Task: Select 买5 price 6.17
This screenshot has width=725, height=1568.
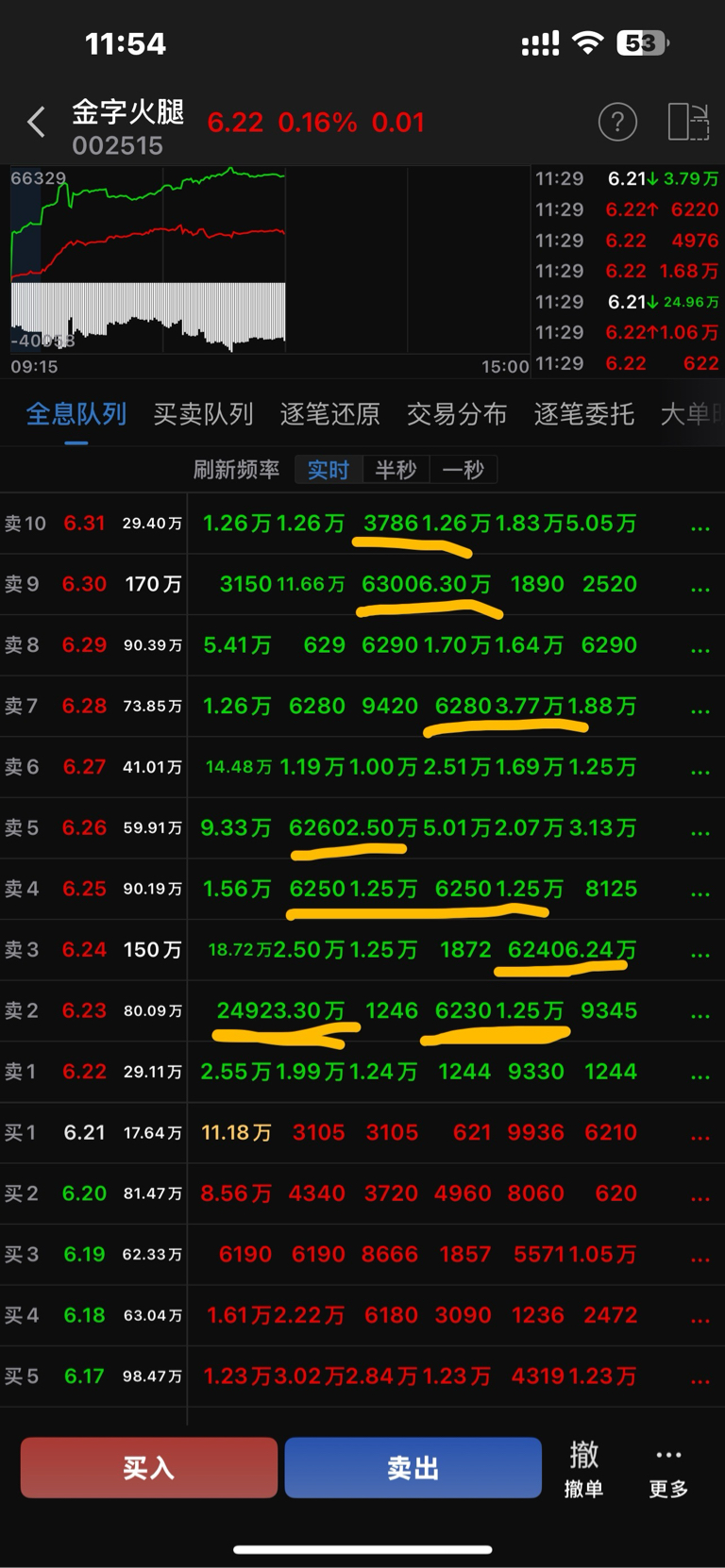Action: coord(84,1376)
